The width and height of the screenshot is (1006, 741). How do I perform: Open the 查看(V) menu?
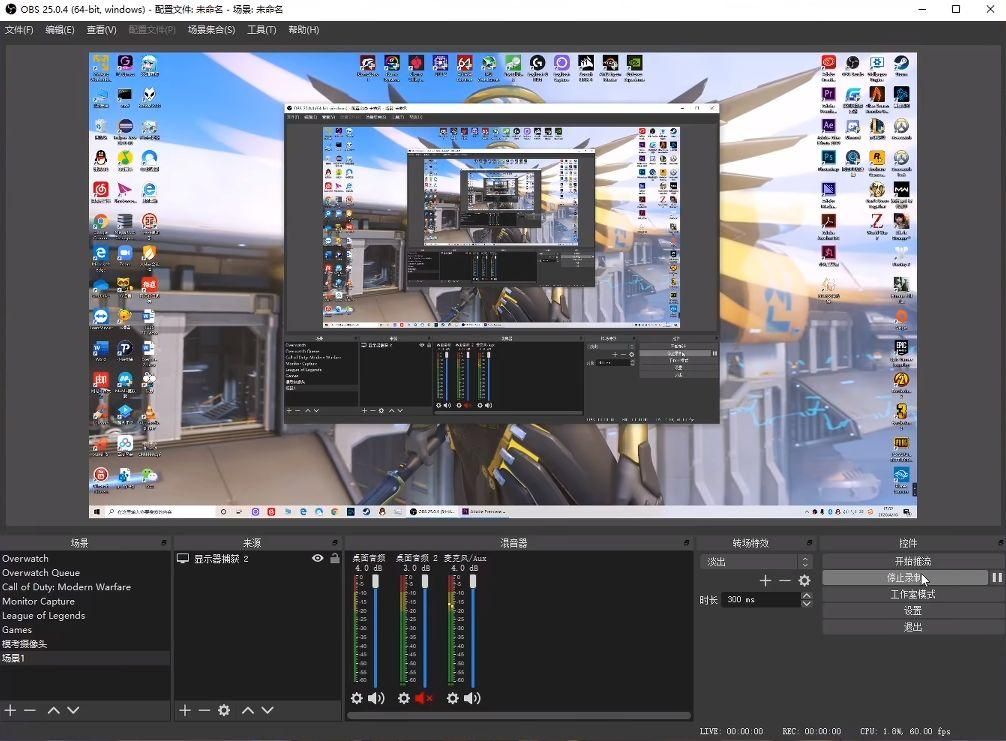click(x=101, y=30)
